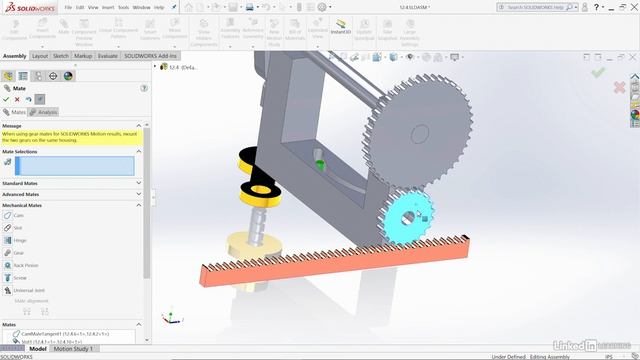640x360 pixels.
Task: Open the question mark help menu
Action: point(596,7)
